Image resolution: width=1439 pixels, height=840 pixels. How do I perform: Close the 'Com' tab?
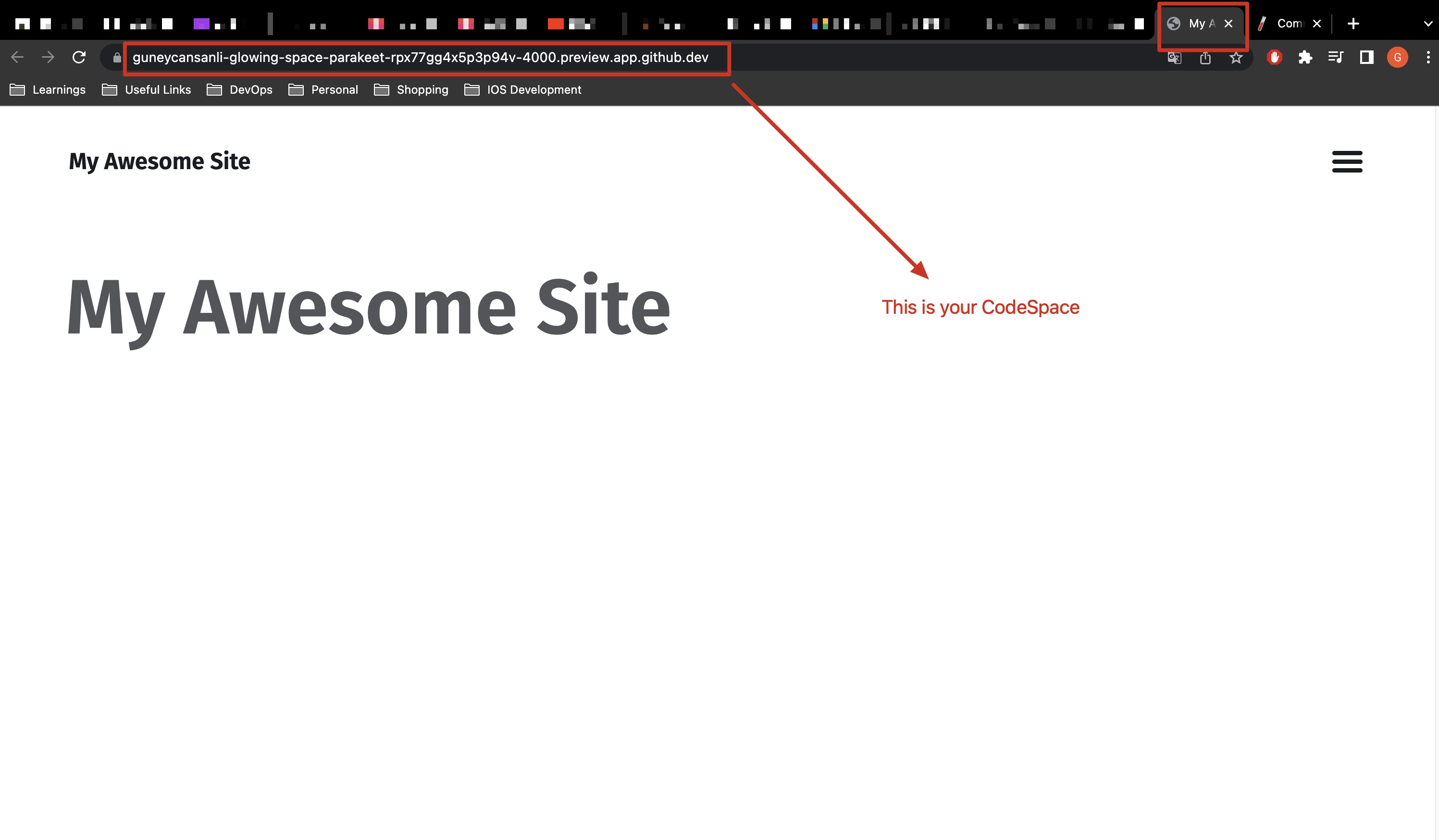(x=1317, y=24)
